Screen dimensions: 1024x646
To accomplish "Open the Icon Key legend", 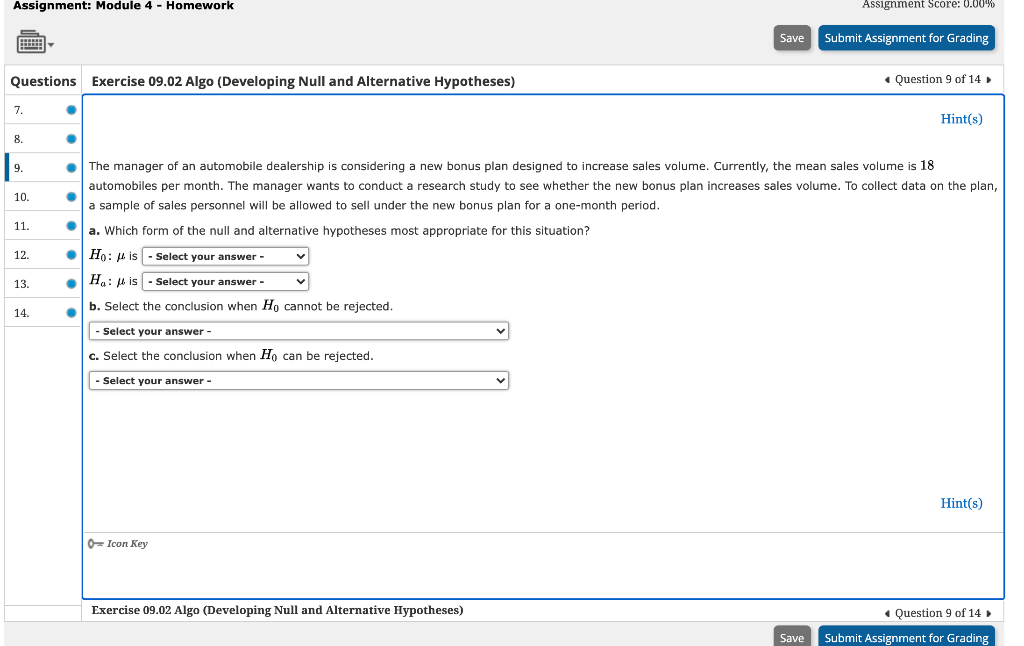I will (125, 543).
